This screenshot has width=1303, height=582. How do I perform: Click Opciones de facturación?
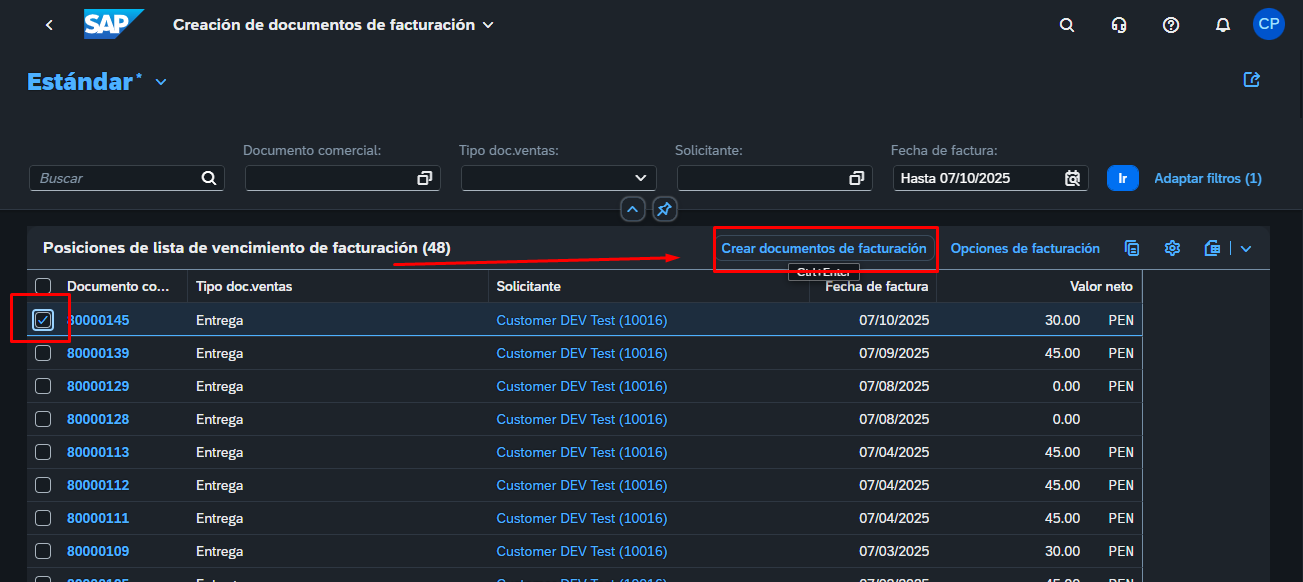1024,248
